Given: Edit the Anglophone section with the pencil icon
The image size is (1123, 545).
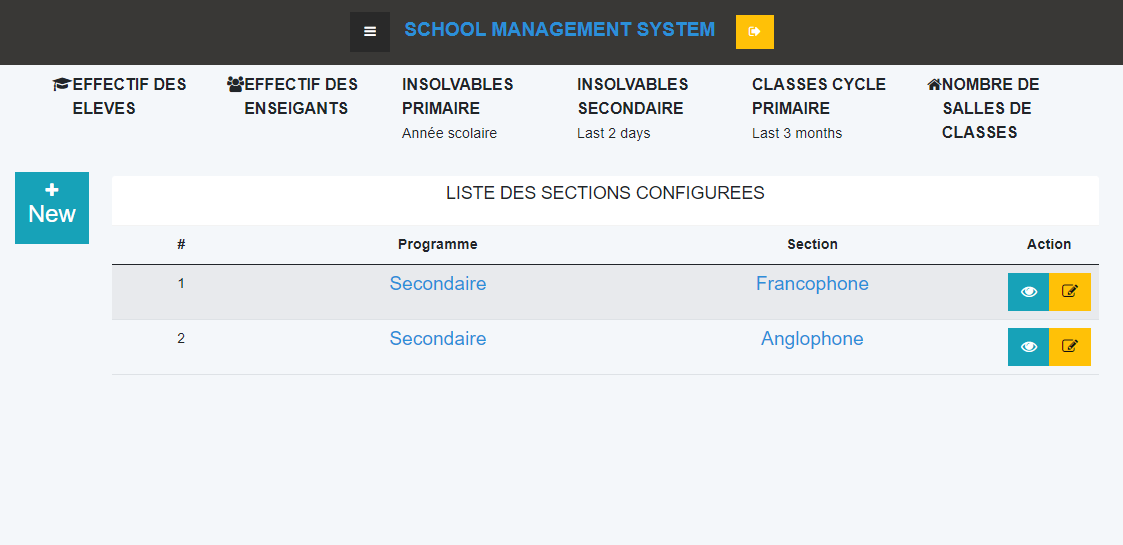Looking at the screenshot, I should coord(1070,347).
